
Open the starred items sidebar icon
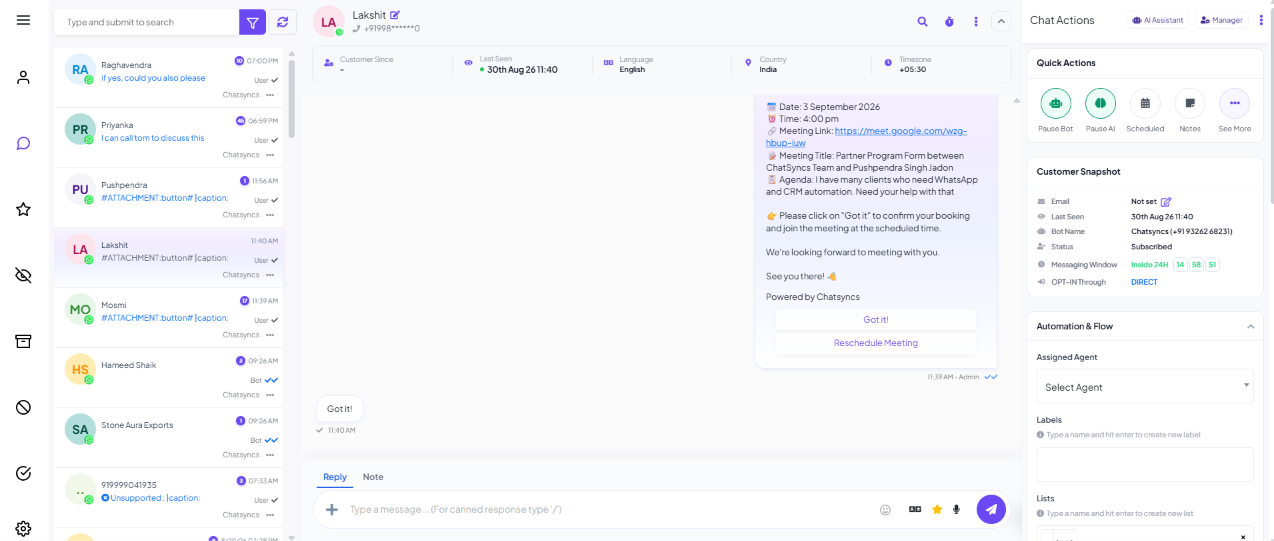23,209
